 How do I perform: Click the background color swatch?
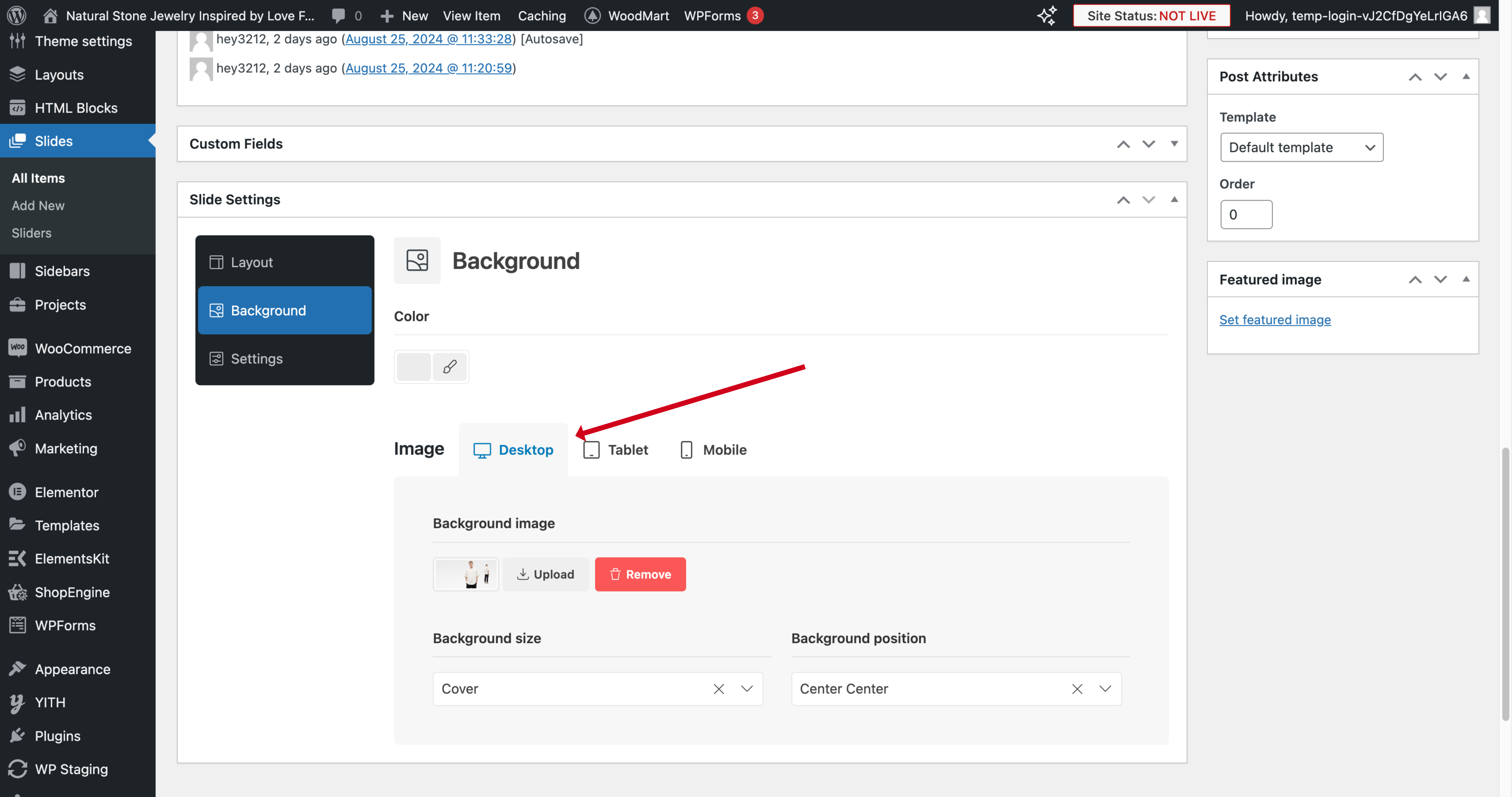(414, 367)
